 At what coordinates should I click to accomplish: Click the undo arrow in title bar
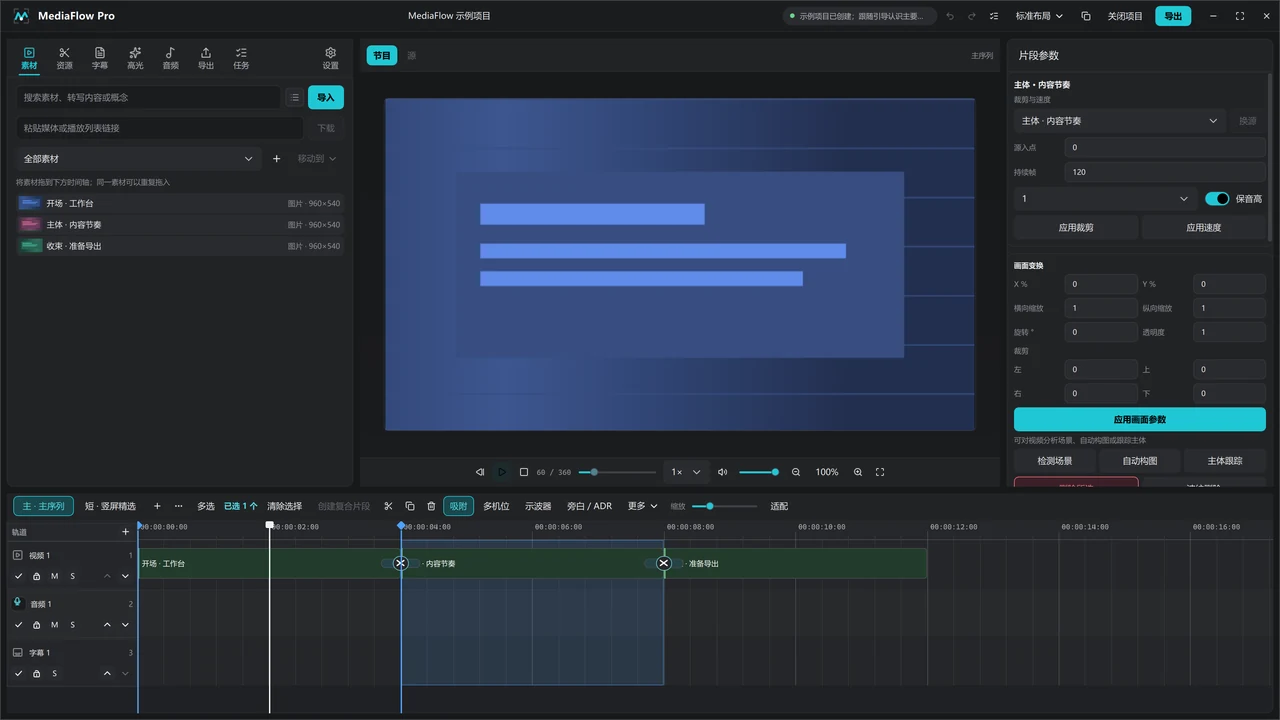[x=949, y=16]
